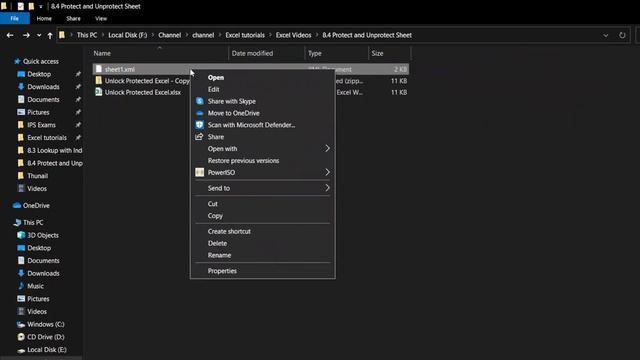Expand the 'Open with' submenu arrow

pyautogui.click(x=327, y=149)
